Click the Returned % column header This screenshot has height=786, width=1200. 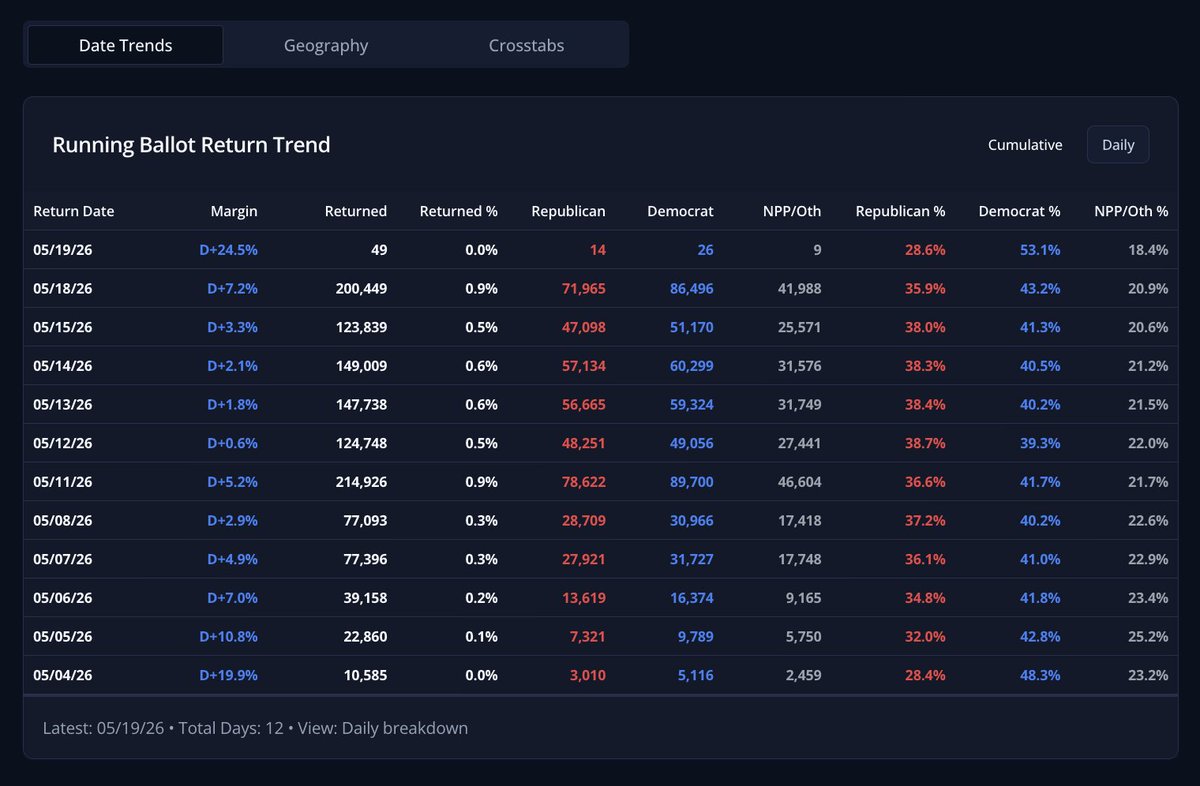(x=458, y=211)
